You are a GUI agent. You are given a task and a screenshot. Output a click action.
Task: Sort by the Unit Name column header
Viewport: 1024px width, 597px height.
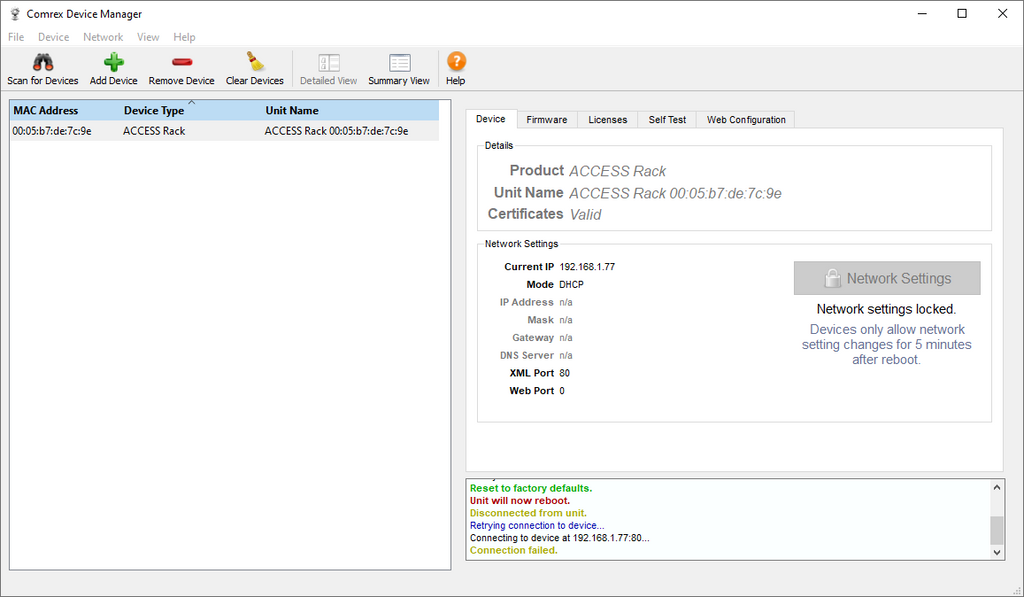[x=351, y=110]
